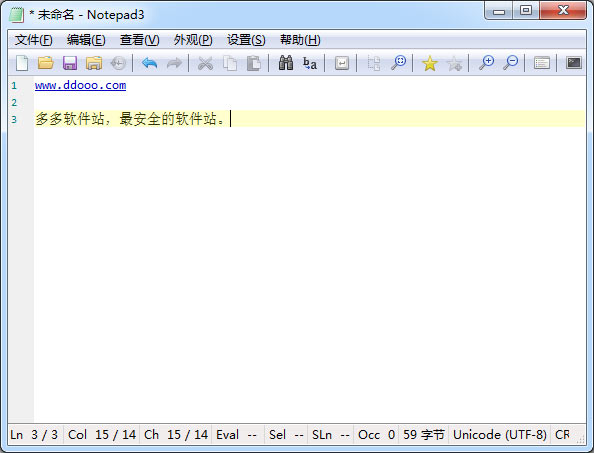Click the 59 字节 file size field
This screenshot has width=594, height=453.
tap(424, 434)
